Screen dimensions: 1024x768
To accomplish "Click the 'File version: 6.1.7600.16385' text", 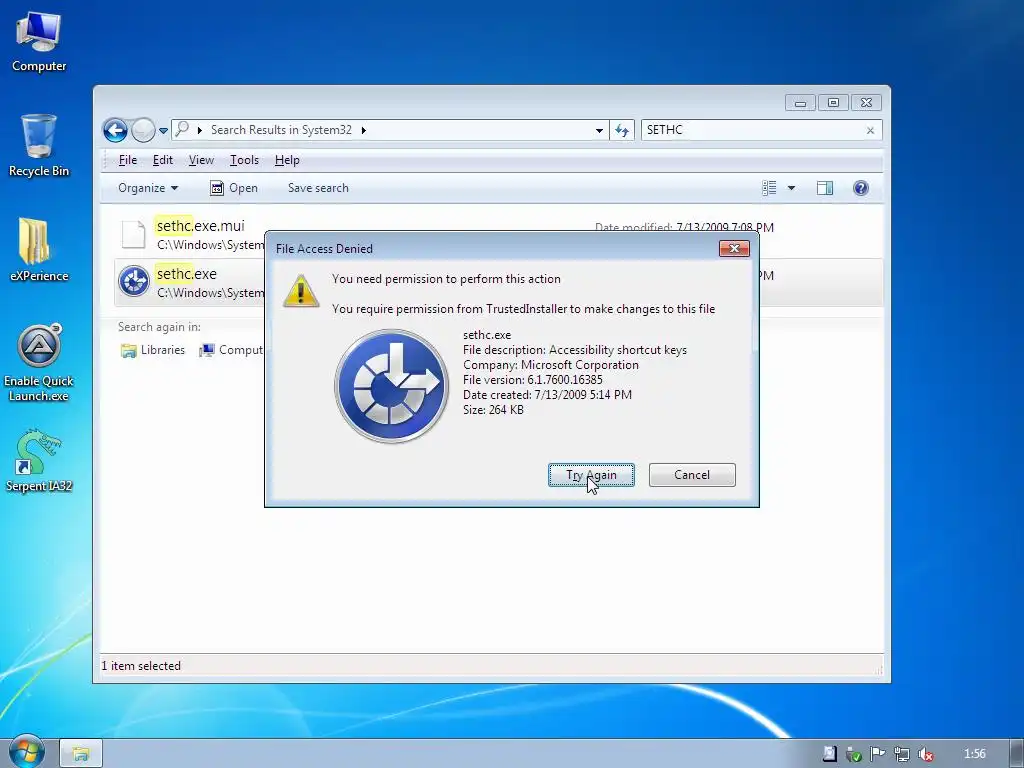I will tap(532, 379).
